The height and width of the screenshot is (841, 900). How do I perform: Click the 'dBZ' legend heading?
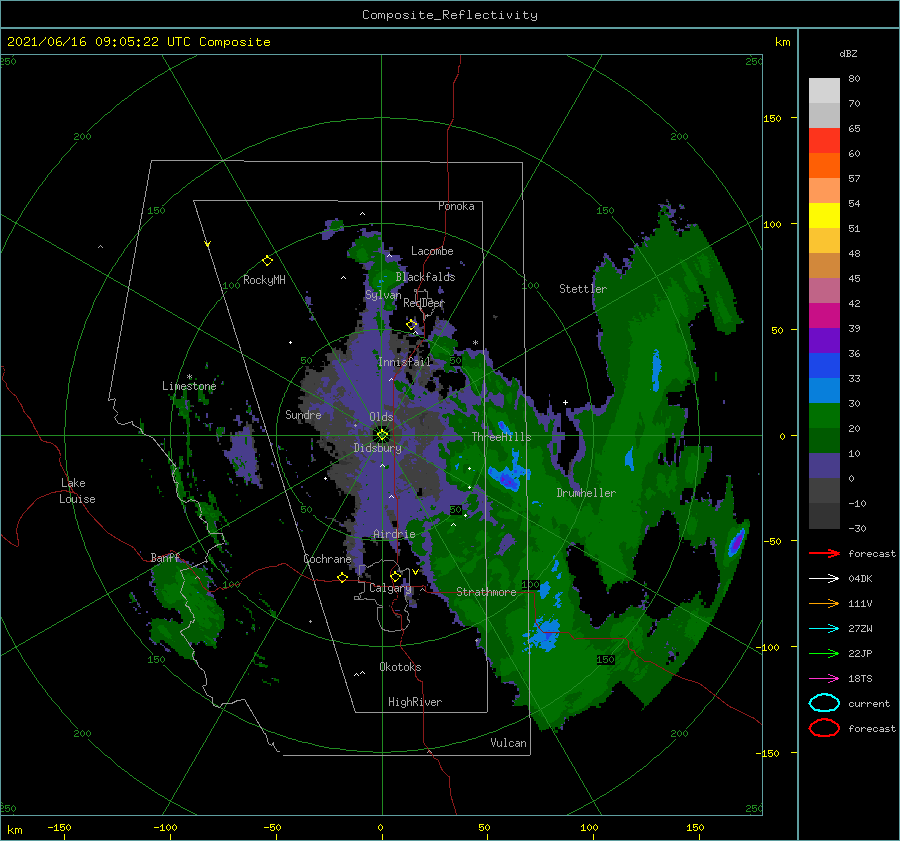pyautogui.click(x=848, y=54)
